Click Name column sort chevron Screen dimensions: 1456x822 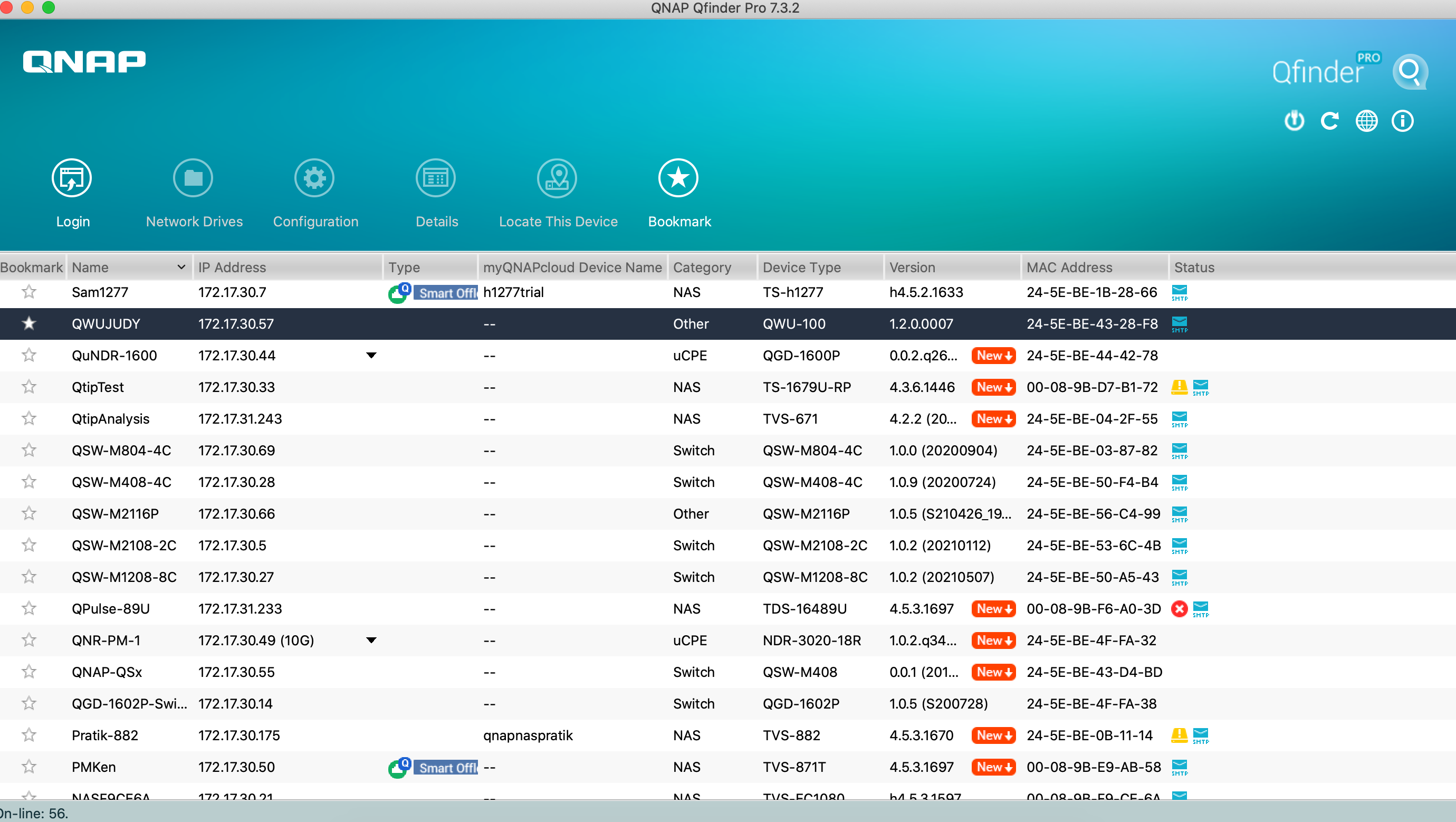tap(181, 267)
